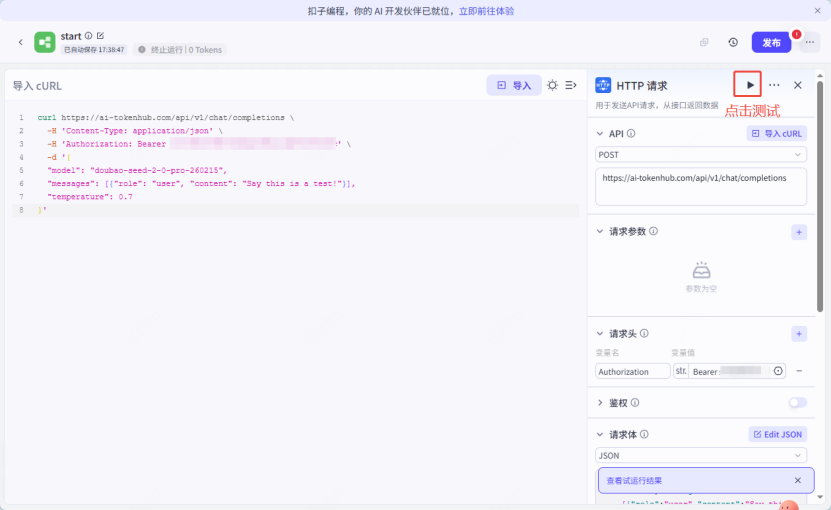This screenshot has height=510, width=831.
Task: Toggle the light/dark theme sun icon
Action: [x=552, y=85]
